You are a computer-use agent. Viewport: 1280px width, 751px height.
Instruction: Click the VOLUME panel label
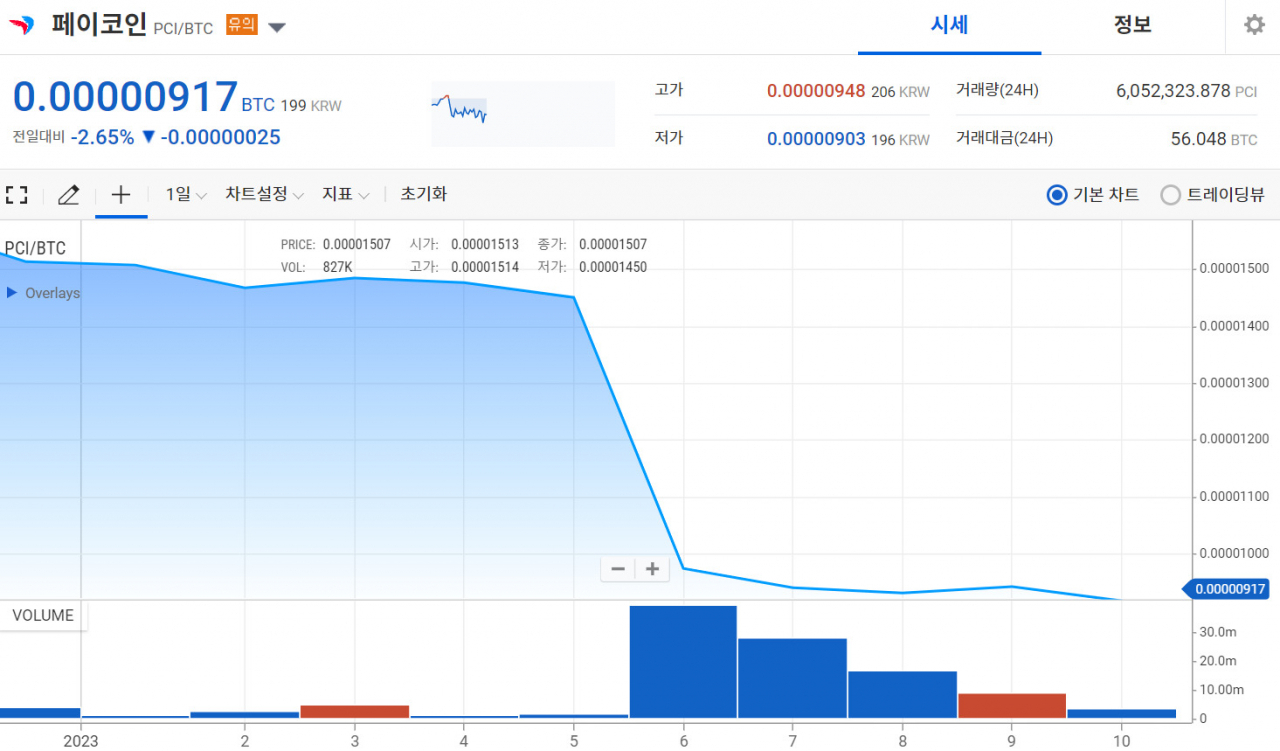[40, 615]
